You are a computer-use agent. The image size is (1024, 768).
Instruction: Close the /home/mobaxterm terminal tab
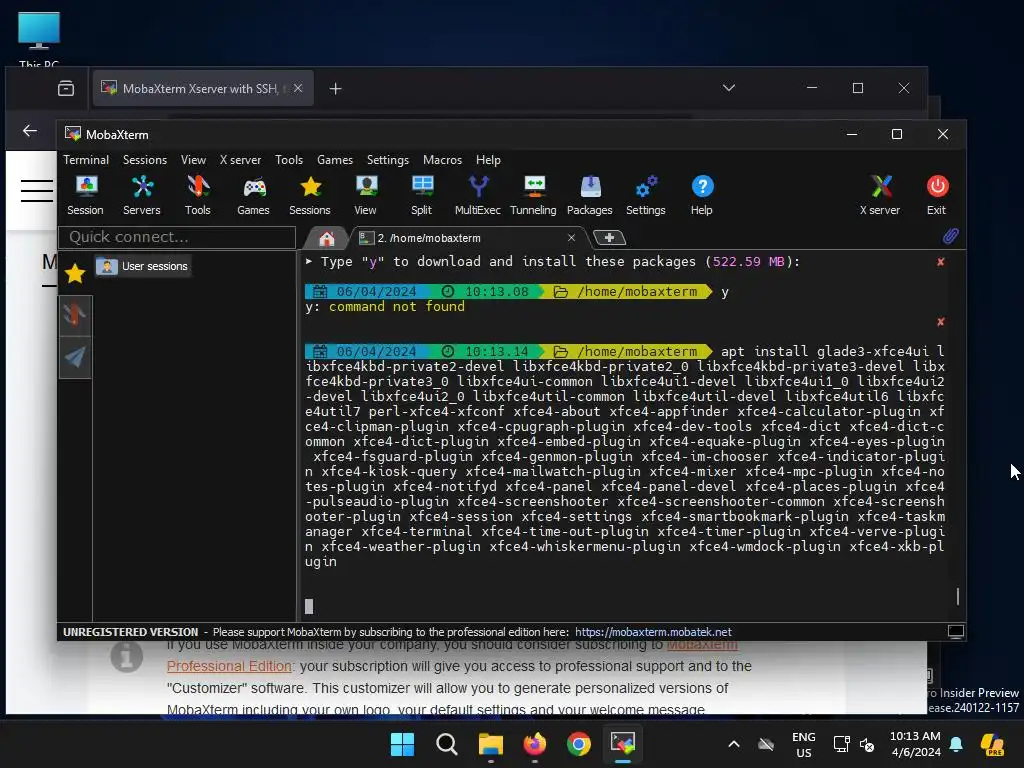pyautogui.click(x=571, y=238)
